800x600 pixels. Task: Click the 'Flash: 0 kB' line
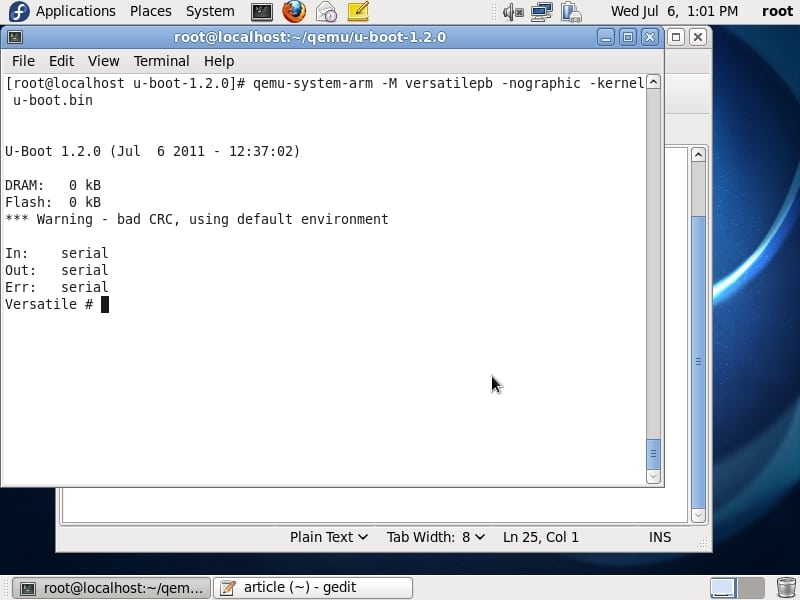click(x=53, y=202)
